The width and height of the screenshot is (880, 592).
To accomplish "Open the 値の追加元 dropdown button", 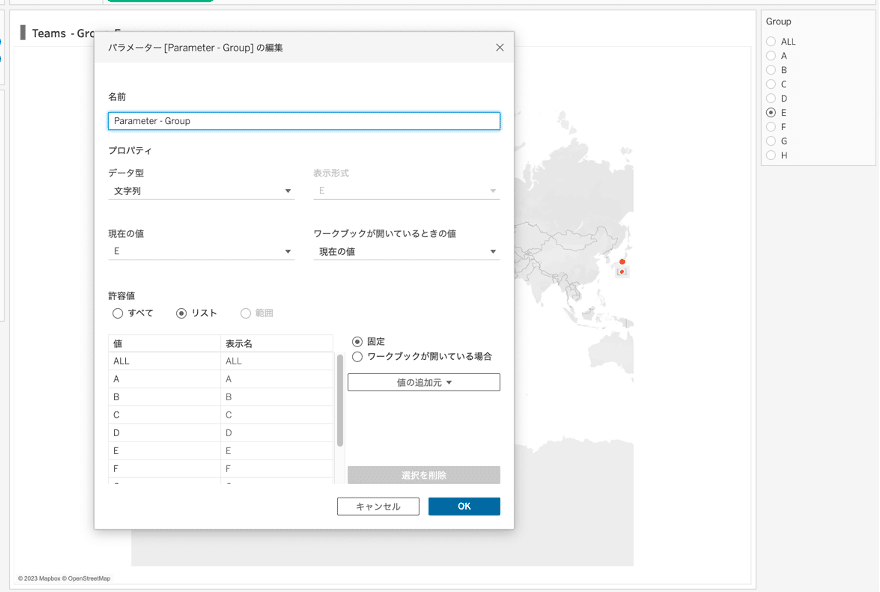I will (x=424, y=382).
